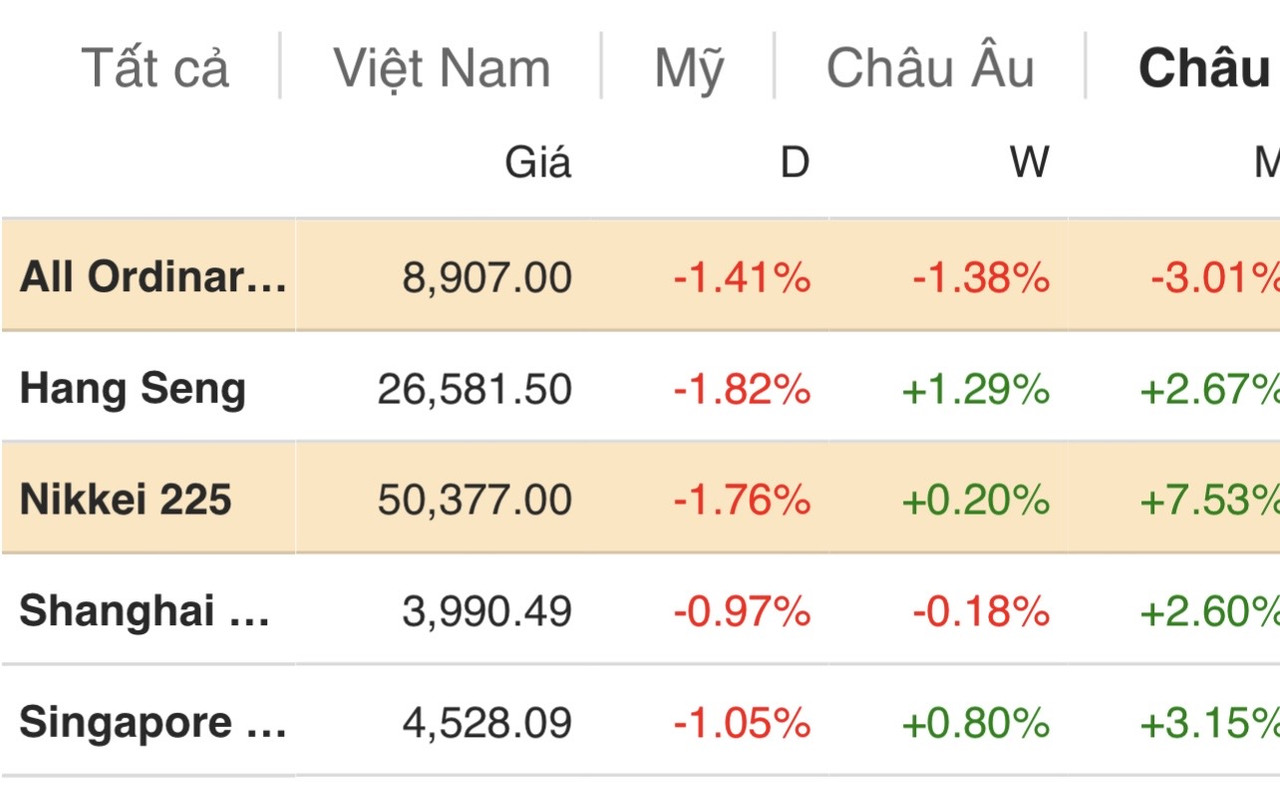Click Hang Seng weekly change +1.29%
The width and height of the screenshot is (1280, 789).
975,389
